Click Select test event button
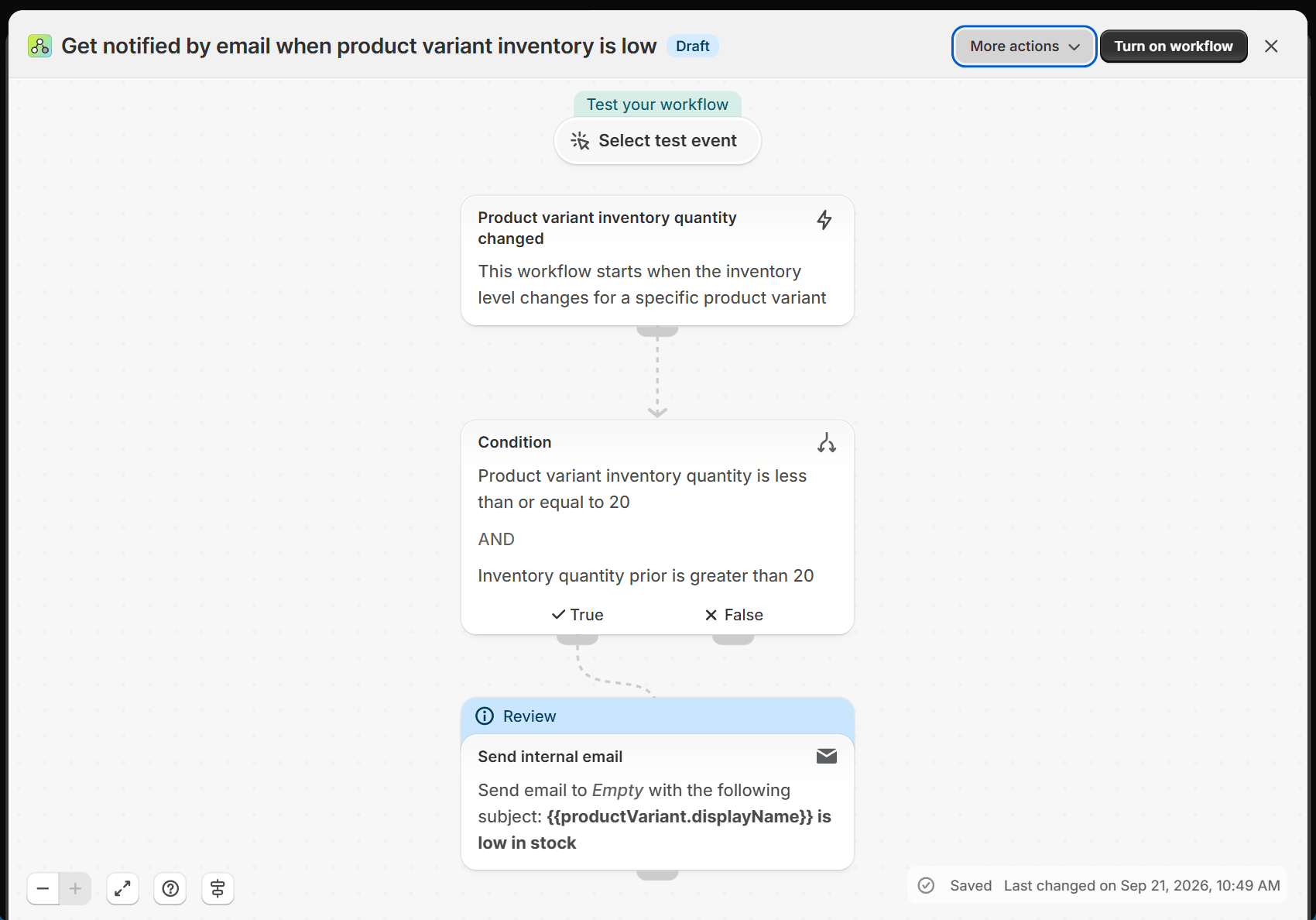 657,141
